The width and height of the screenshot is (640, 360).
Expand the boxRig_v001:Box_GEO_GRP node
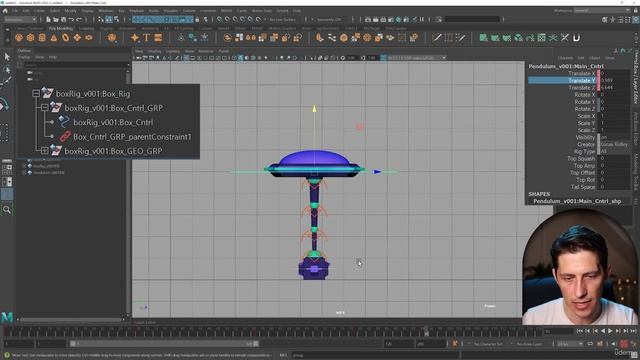[x=44, y=151]
